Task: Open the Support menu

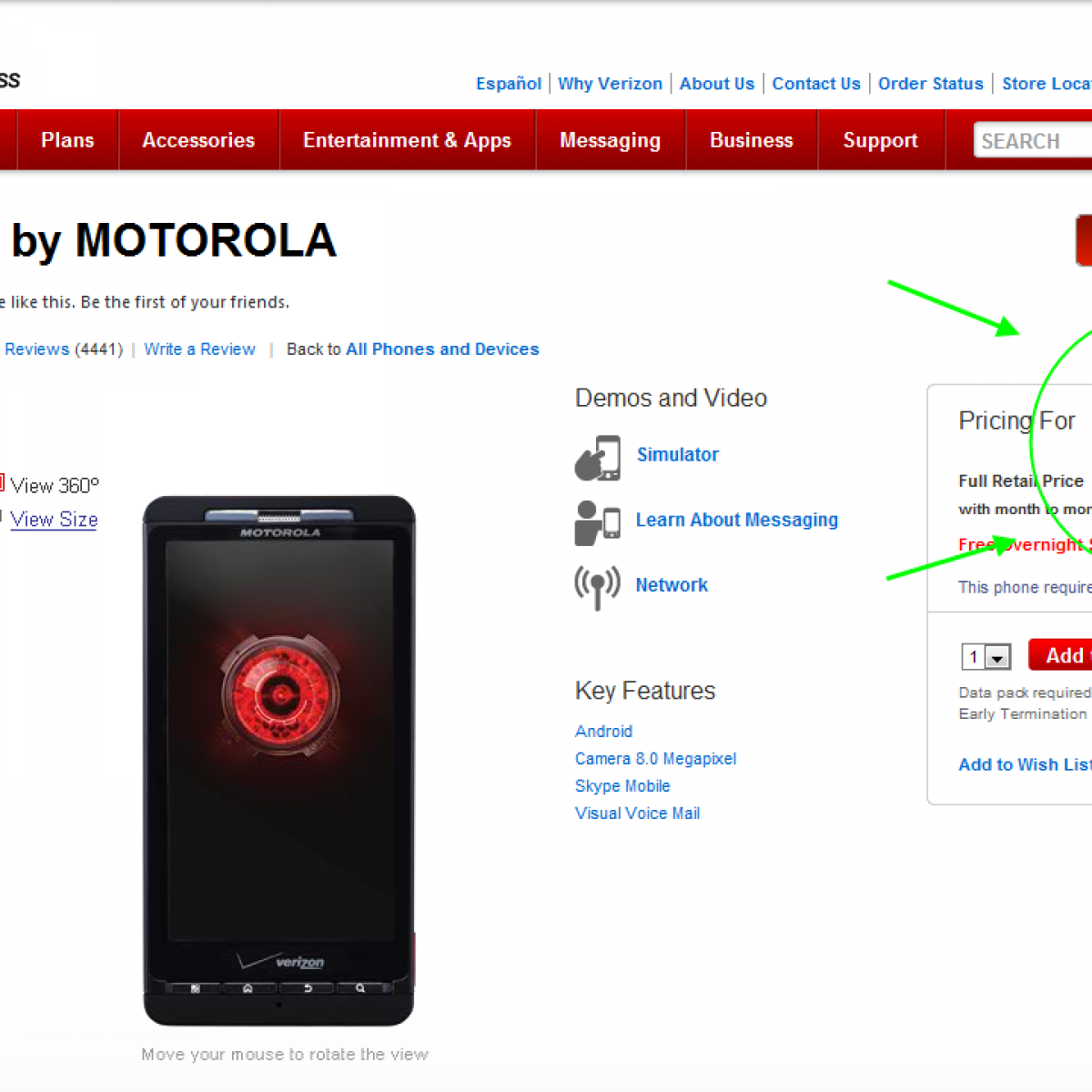Action: [x=880, y=140]
